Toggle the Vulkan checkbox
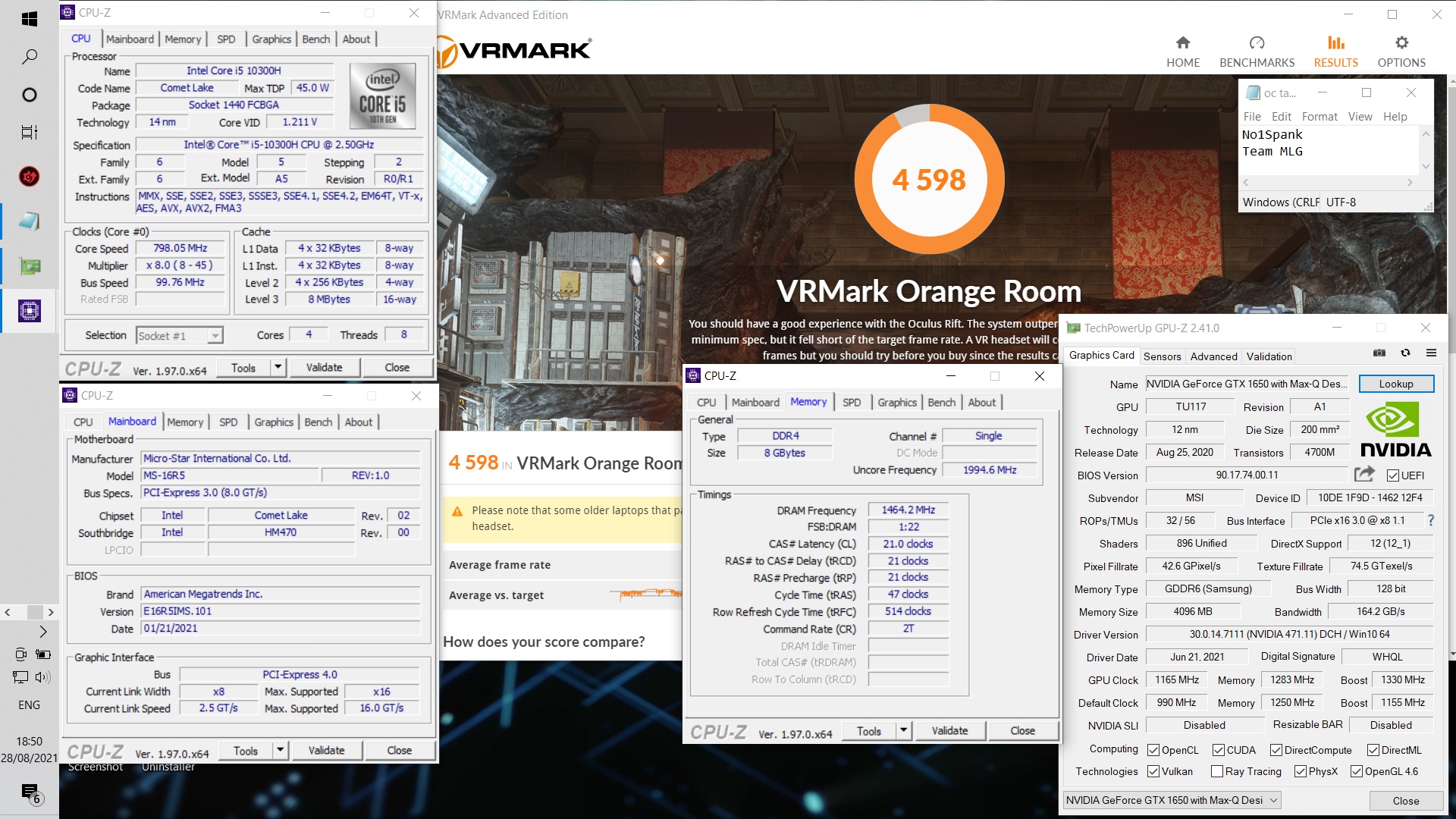Screen dimensions: 1456x819 pyautogui.click(x=1153, y=771)
